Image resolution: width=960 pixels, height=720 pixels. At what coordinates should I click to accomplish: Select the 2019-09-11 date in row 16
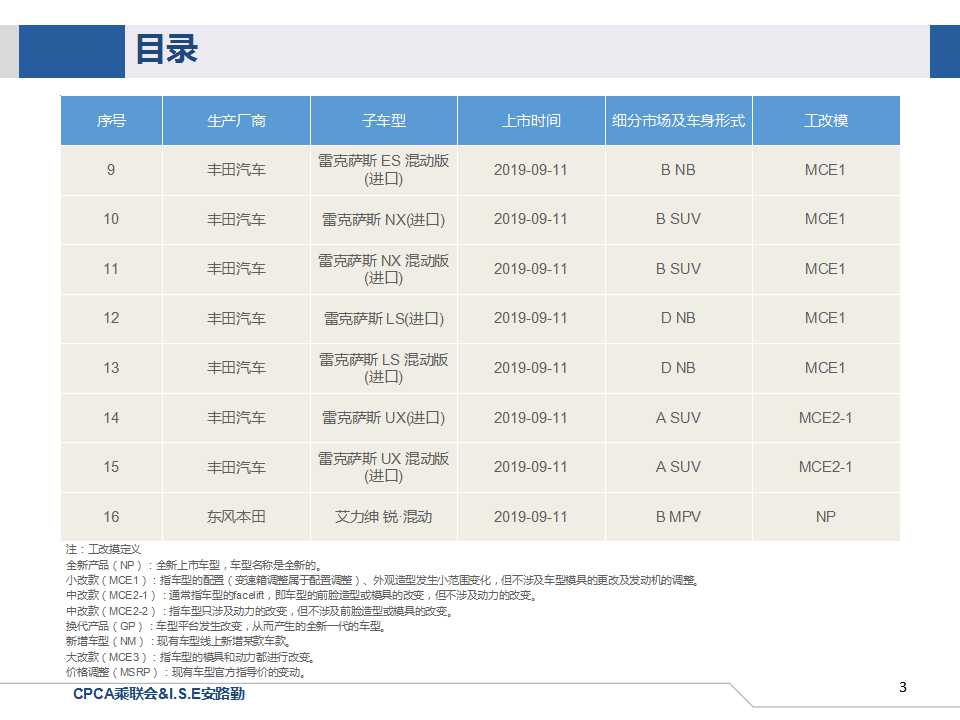tap(531, 517)
